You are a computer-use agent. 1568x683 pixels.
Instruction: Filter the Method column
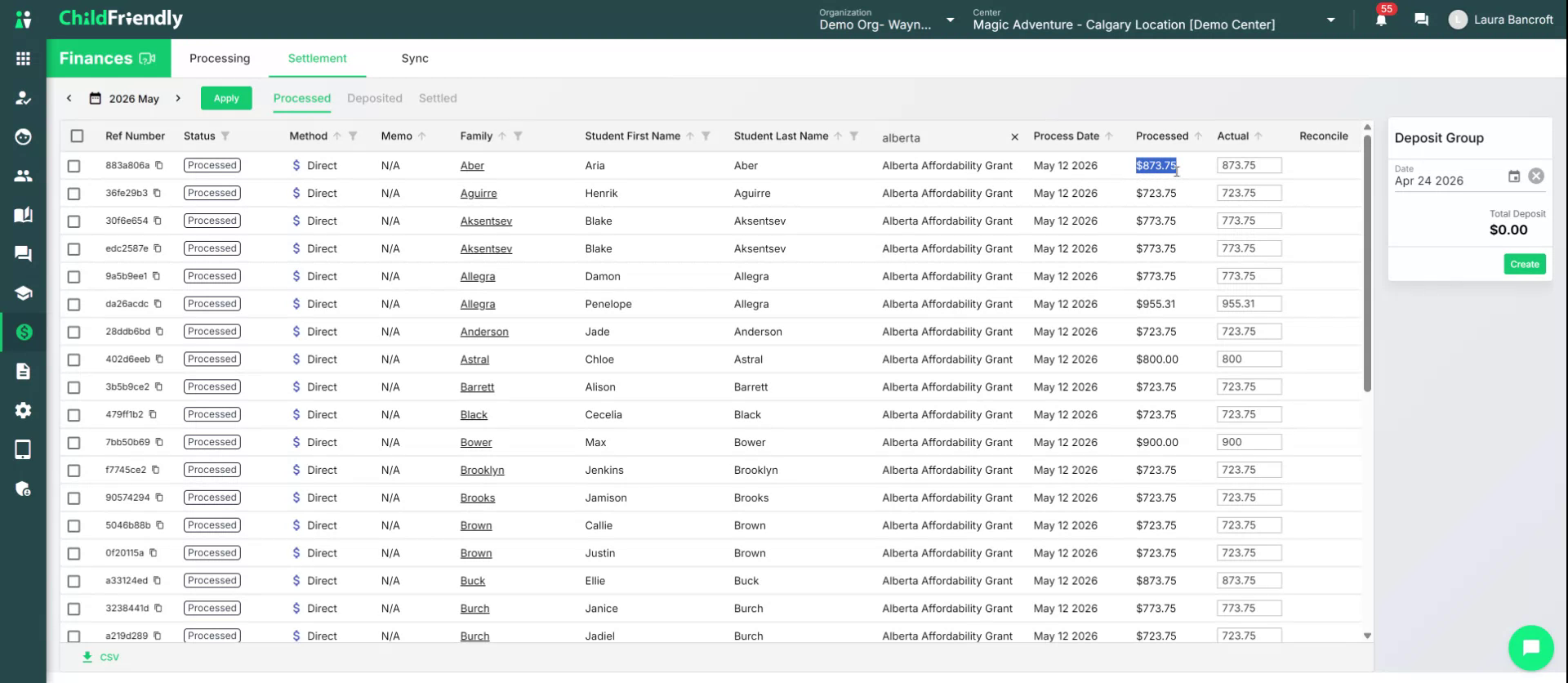[353, 136]
